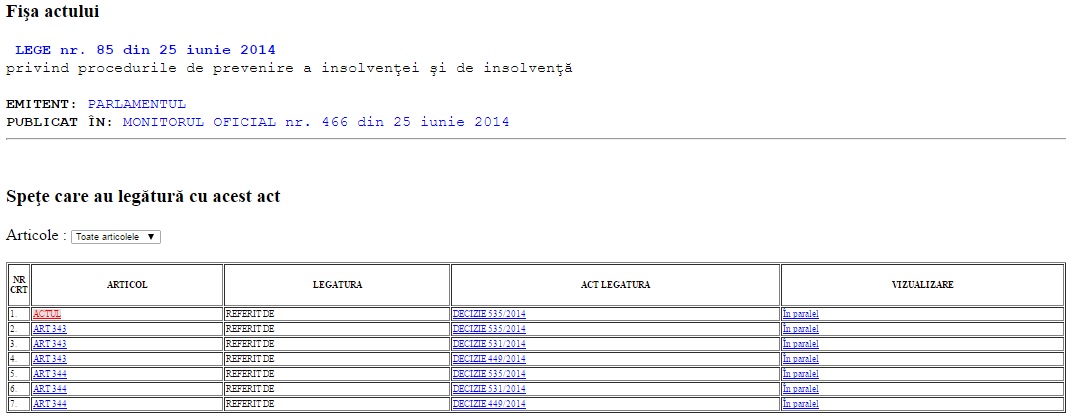View row 2 'În paralel' link
The image size is (1071, 420).
tap(801, 329)
